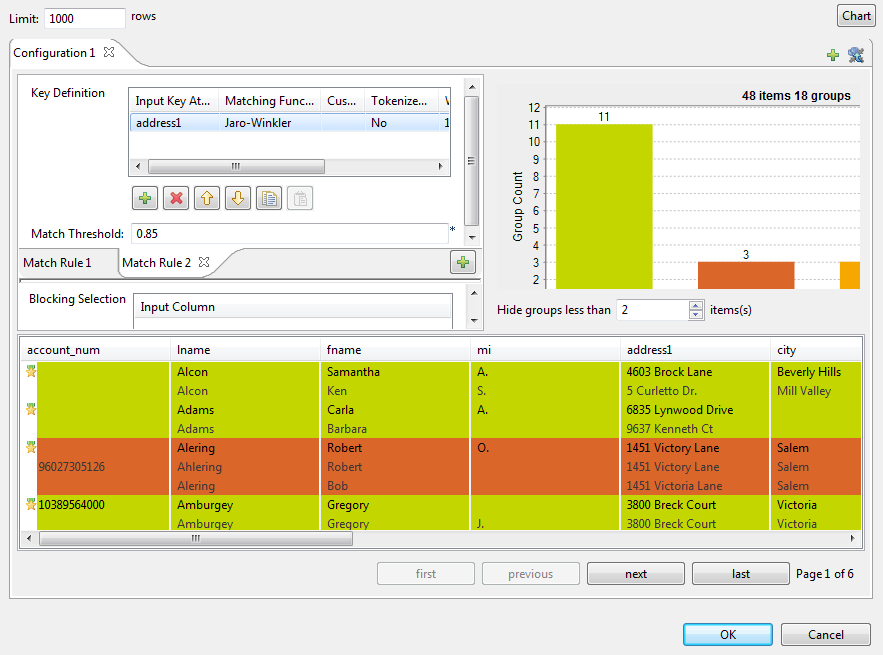Add a new configuration with the plus icon
This screenshot has height=655, width=883.
[833, 55]
